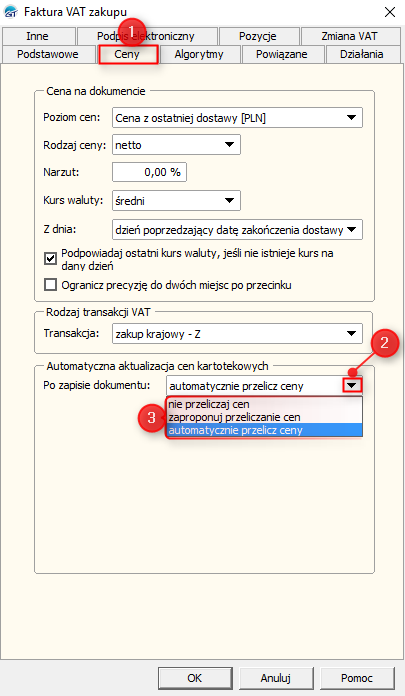Go to the Działania tab
The image size is (405, 696).
[361, 55]
